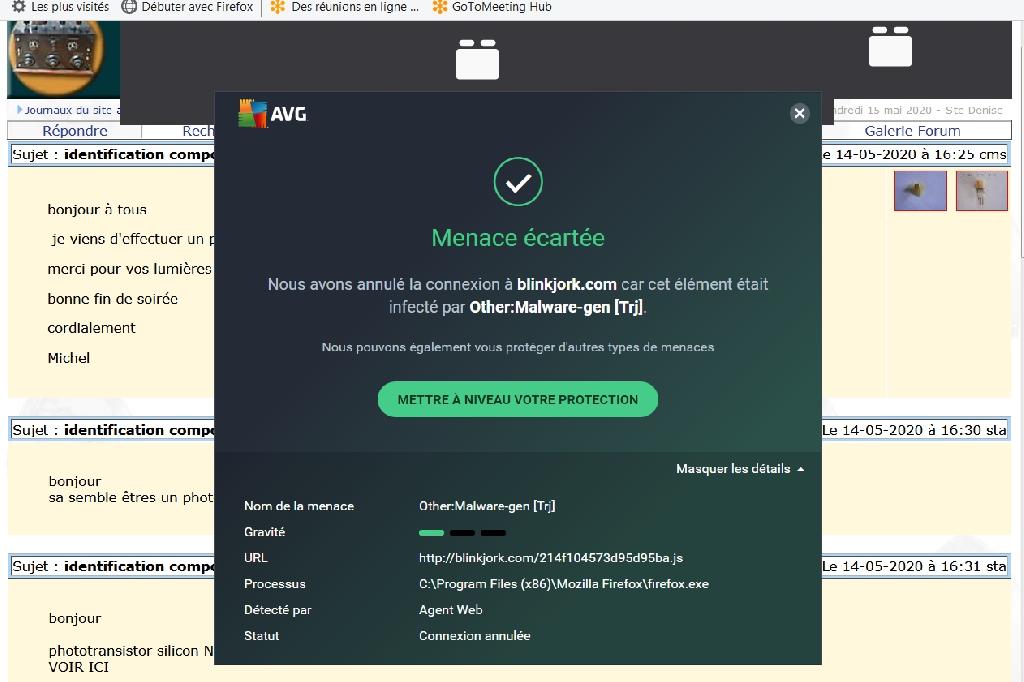Click the 'Journaux du site' link
Screen dimensions: 1024x682
(x=70, y=110)
